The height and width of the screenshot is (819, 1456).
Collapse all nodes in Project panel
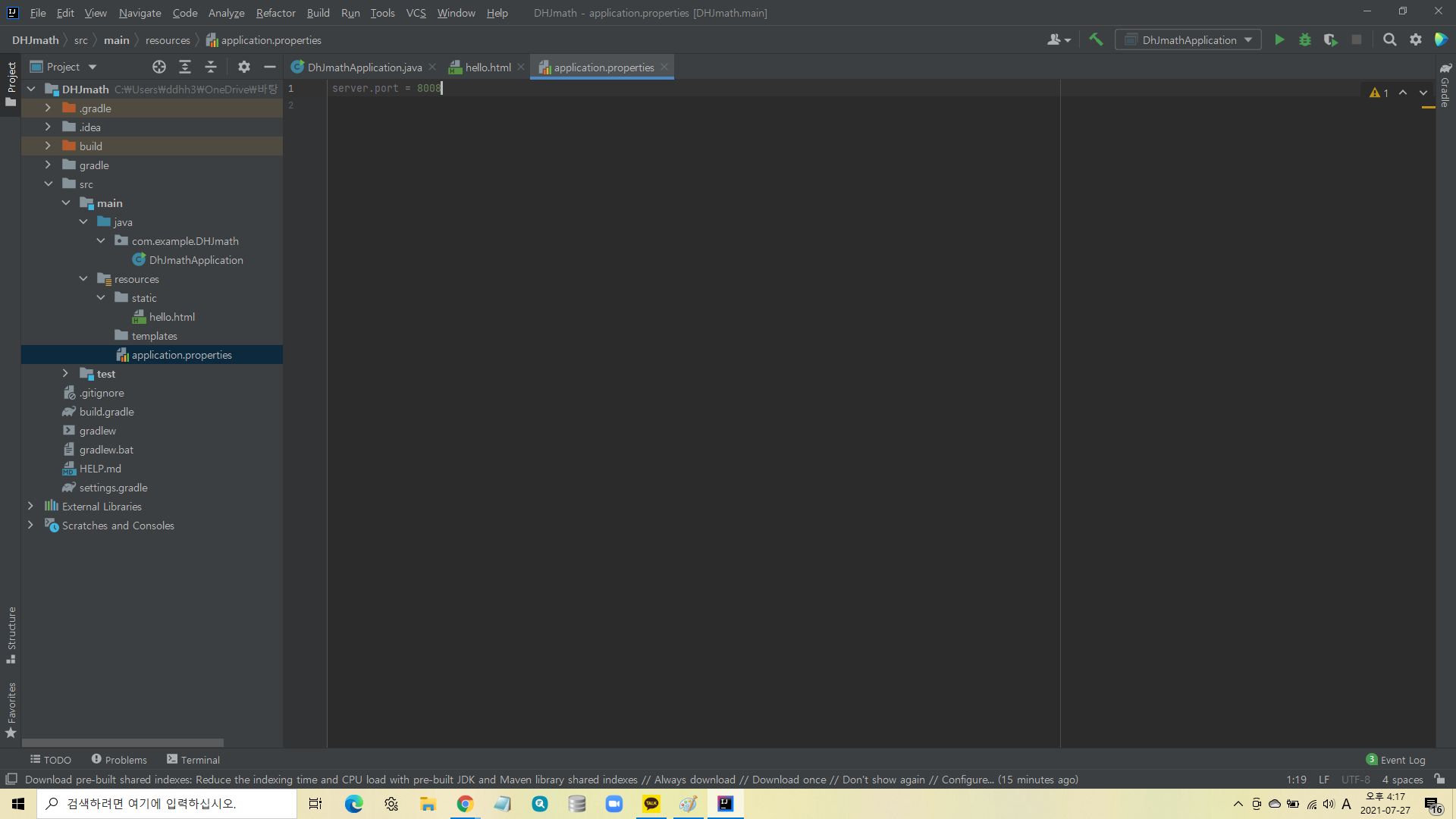tap(210, 67)
